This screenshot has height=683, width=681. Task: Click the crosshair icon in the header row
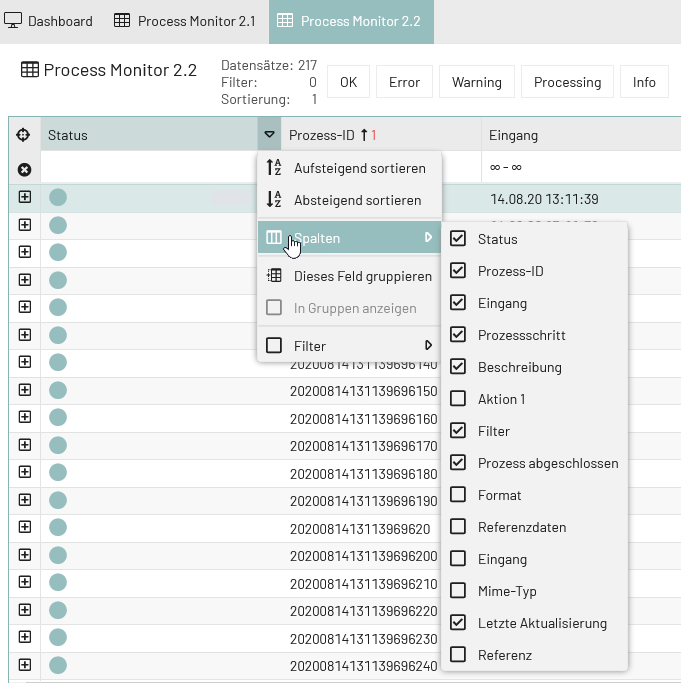pyautogui.click(x=23, y=135)
